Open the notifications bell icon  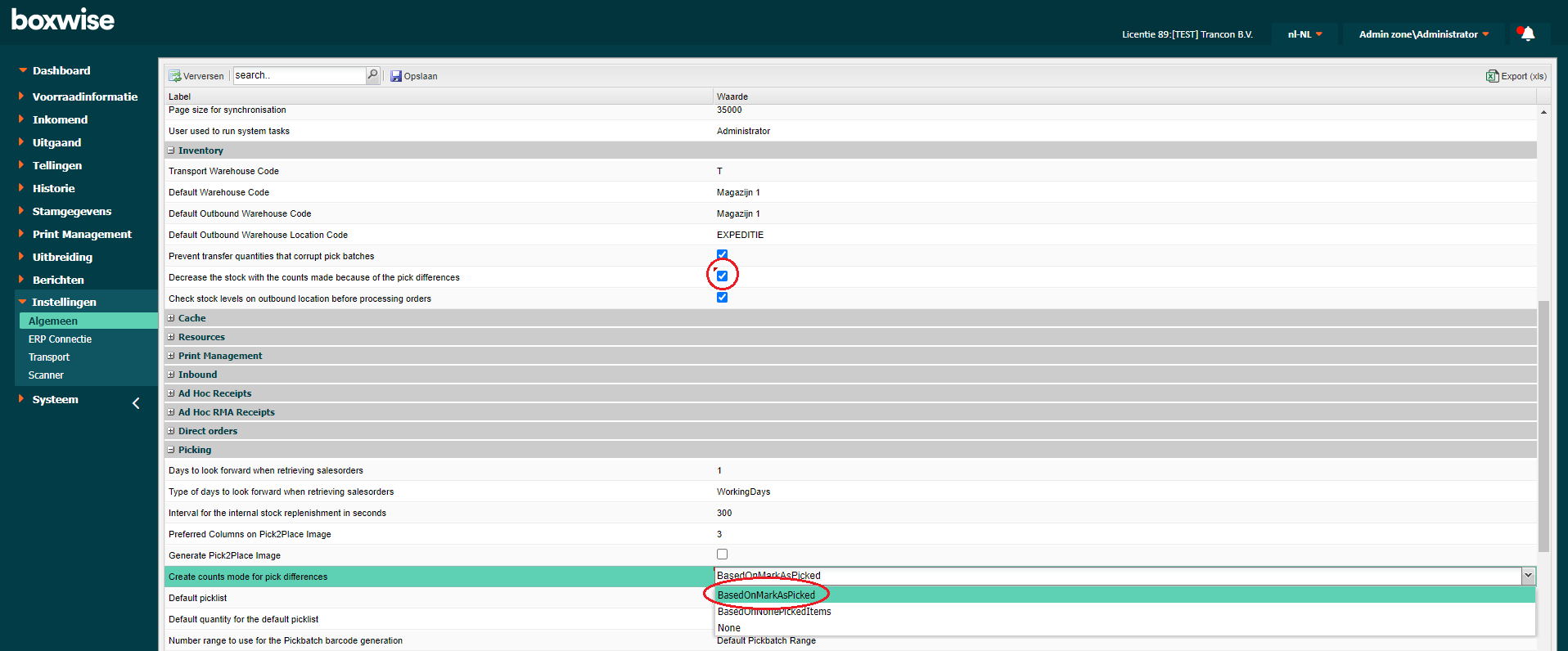point(1526,34)
